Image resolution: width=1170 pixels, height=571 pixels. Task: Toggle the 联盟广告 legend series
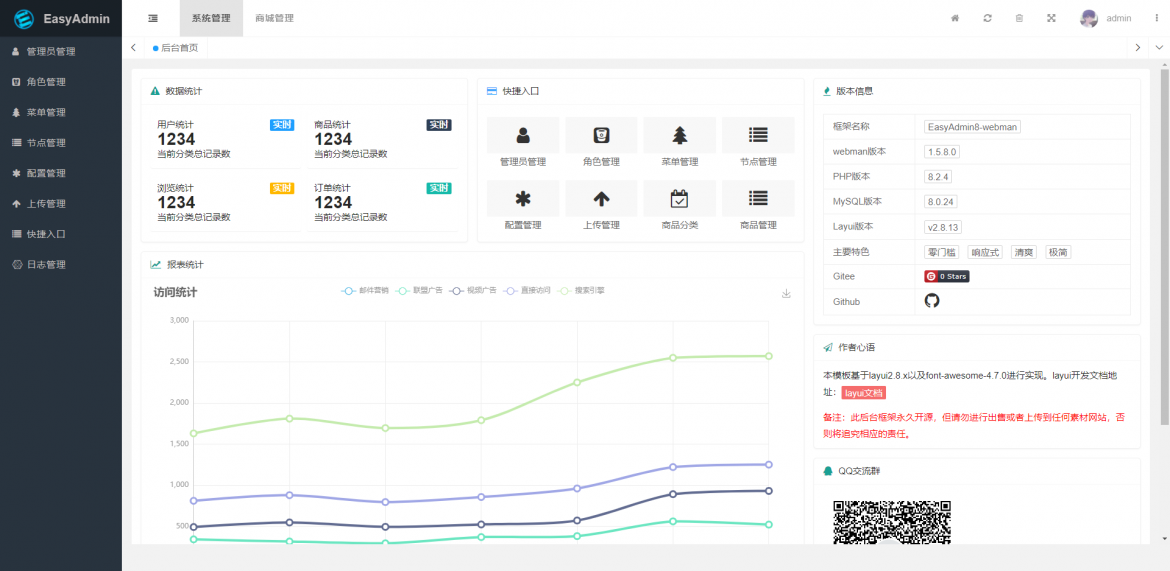pyautogui.click(x=419, y=290)
